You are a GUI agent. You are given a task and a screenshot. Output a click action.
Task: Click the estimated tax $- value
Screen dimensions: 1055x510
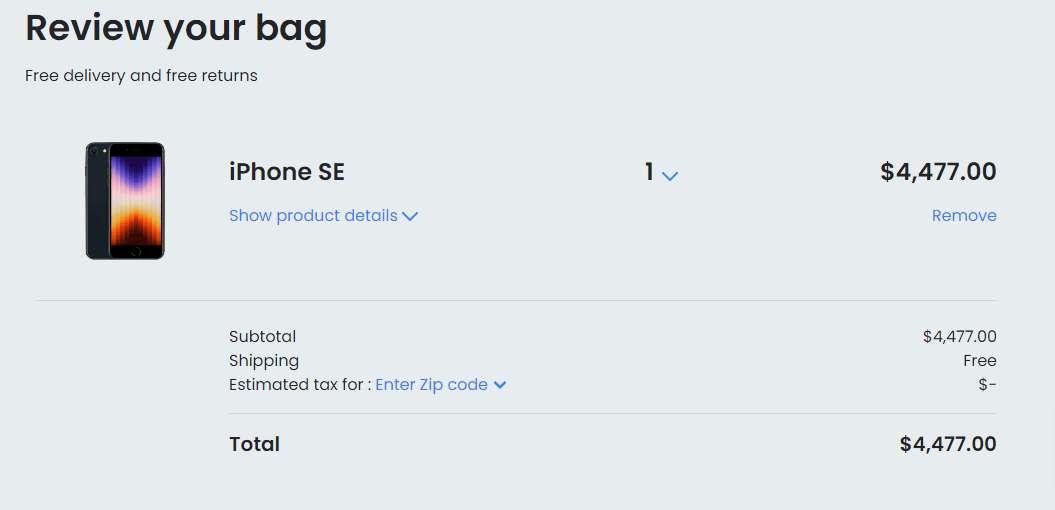[987, 385]
